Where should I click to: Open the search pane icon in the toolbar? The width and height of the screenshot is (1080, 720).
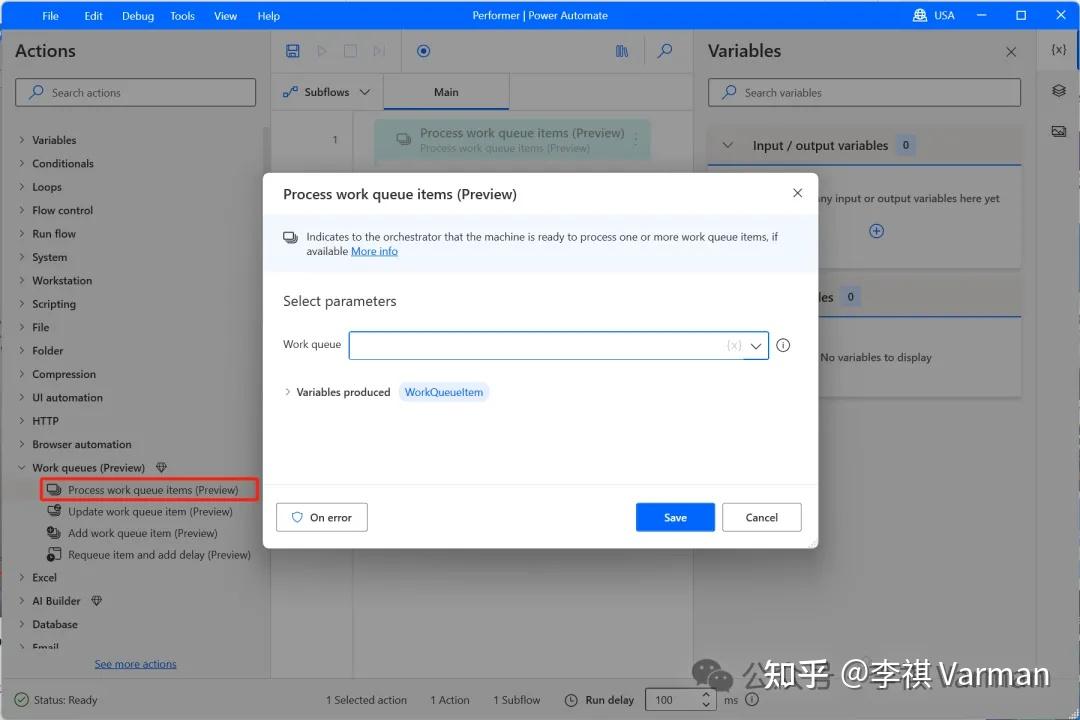point(664,51)
